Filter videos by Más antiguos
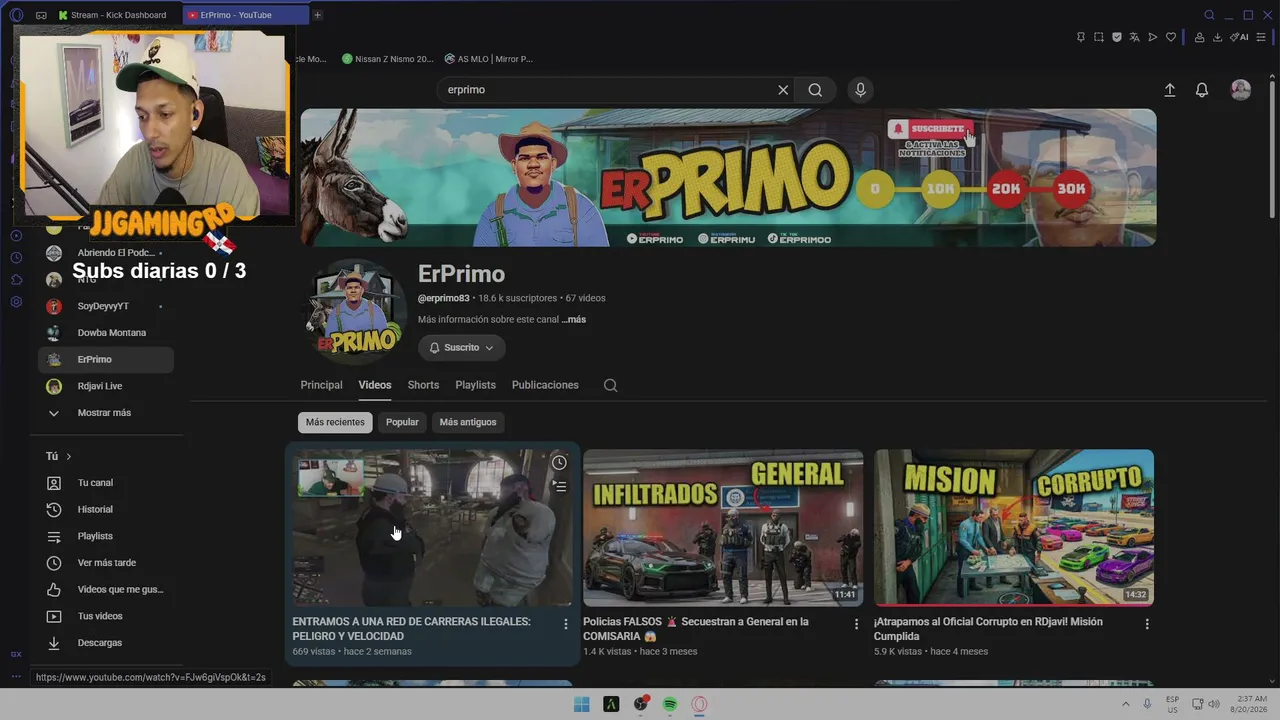Screen dimensions: 1280x720 tap(468, 422)
